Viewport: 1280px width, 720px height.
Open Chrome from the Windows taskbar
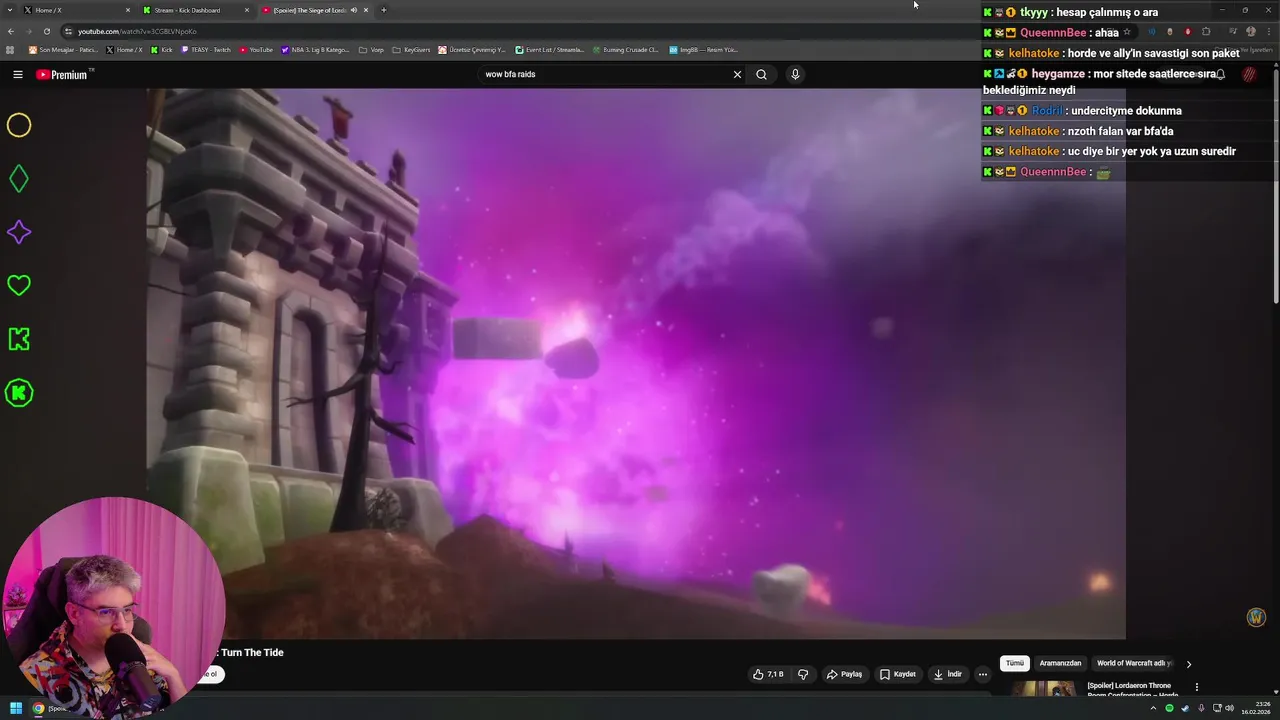(x=38, y=708)
